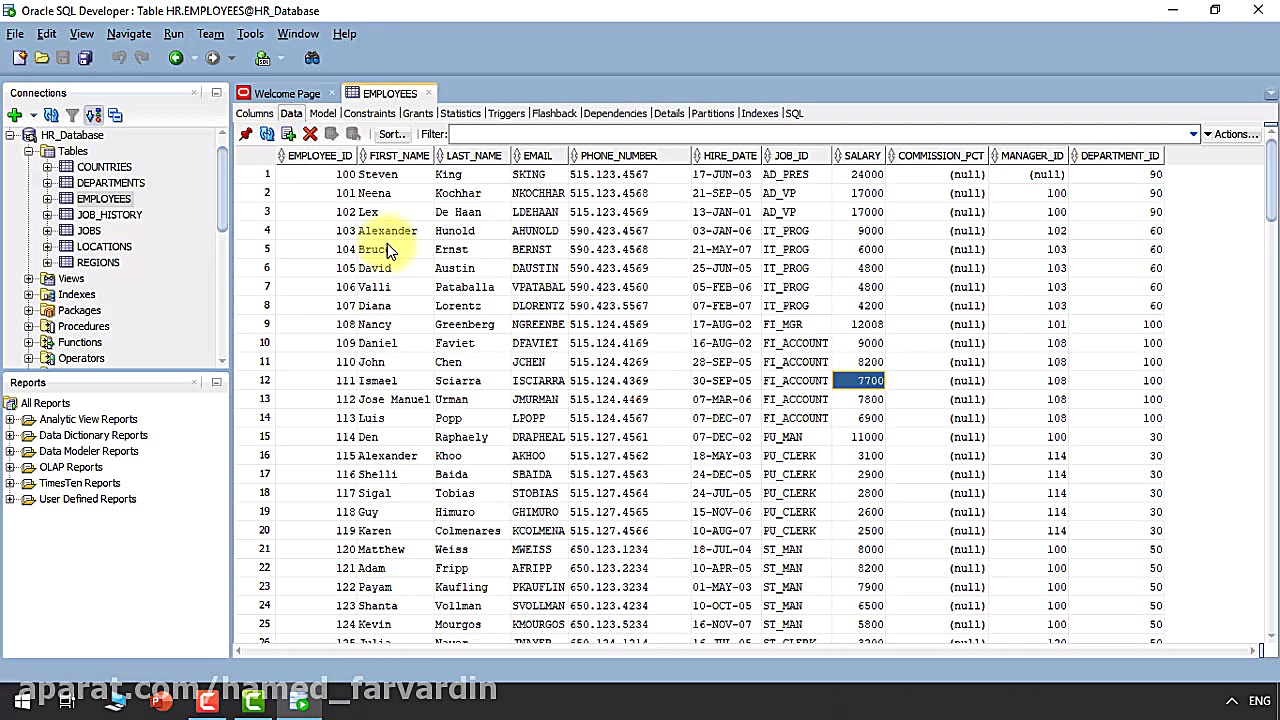Collapse the Tables tree node

(x=29, y=151)
